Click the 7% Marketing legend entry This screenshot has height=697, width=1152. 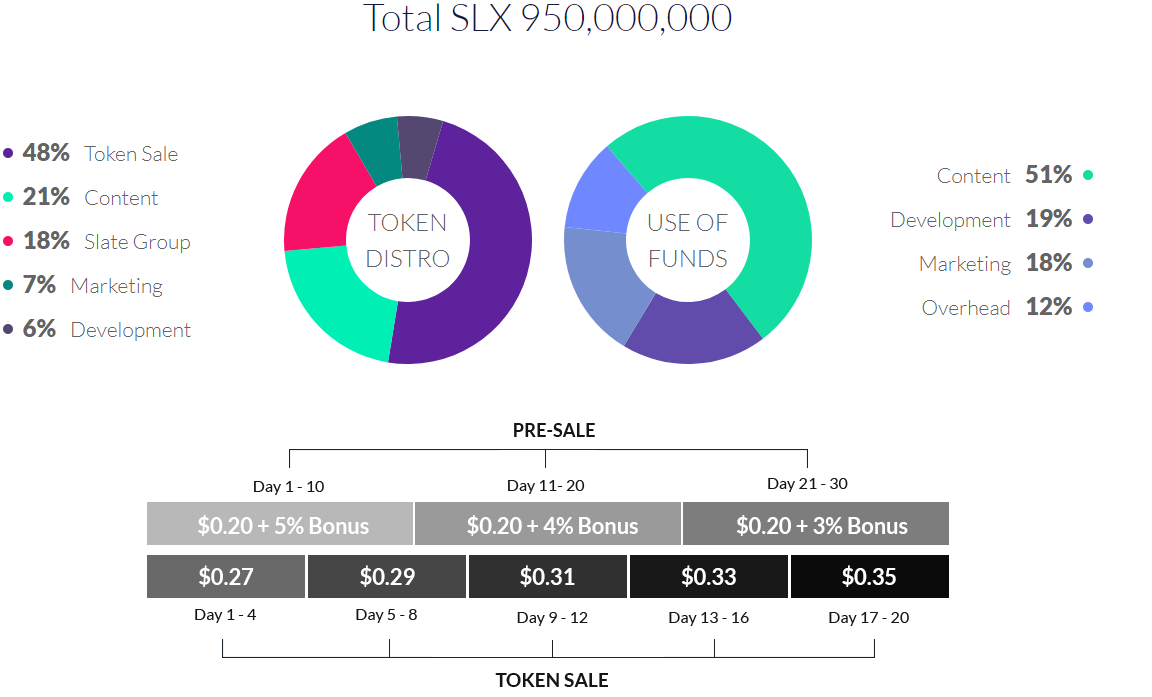93,285
